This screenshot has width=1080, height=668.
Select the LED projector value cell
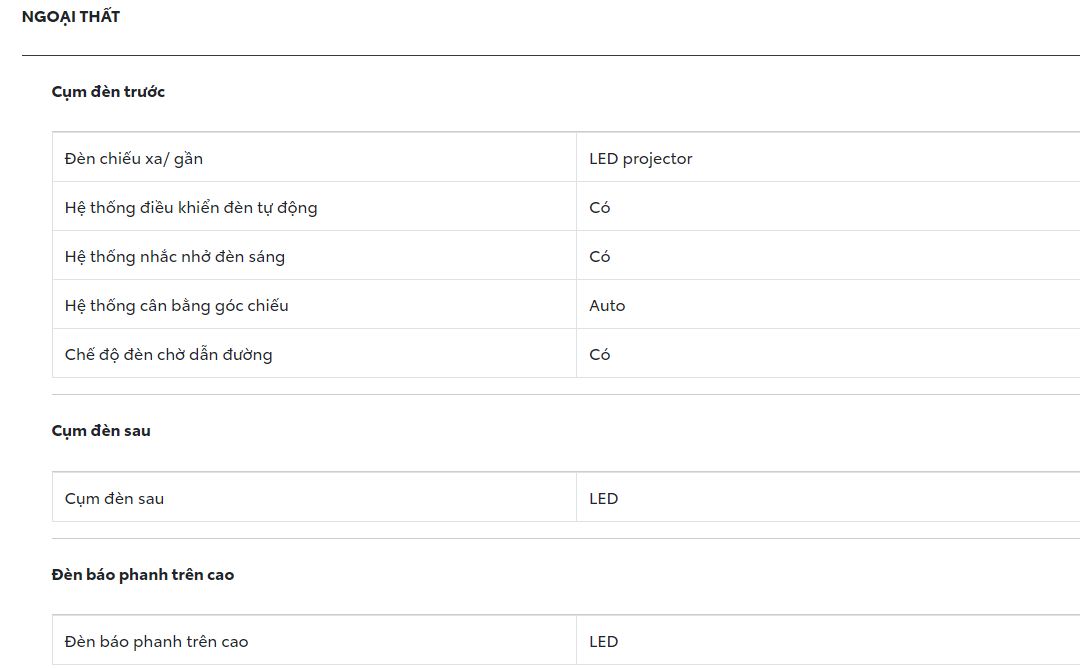tap(641, 159)
